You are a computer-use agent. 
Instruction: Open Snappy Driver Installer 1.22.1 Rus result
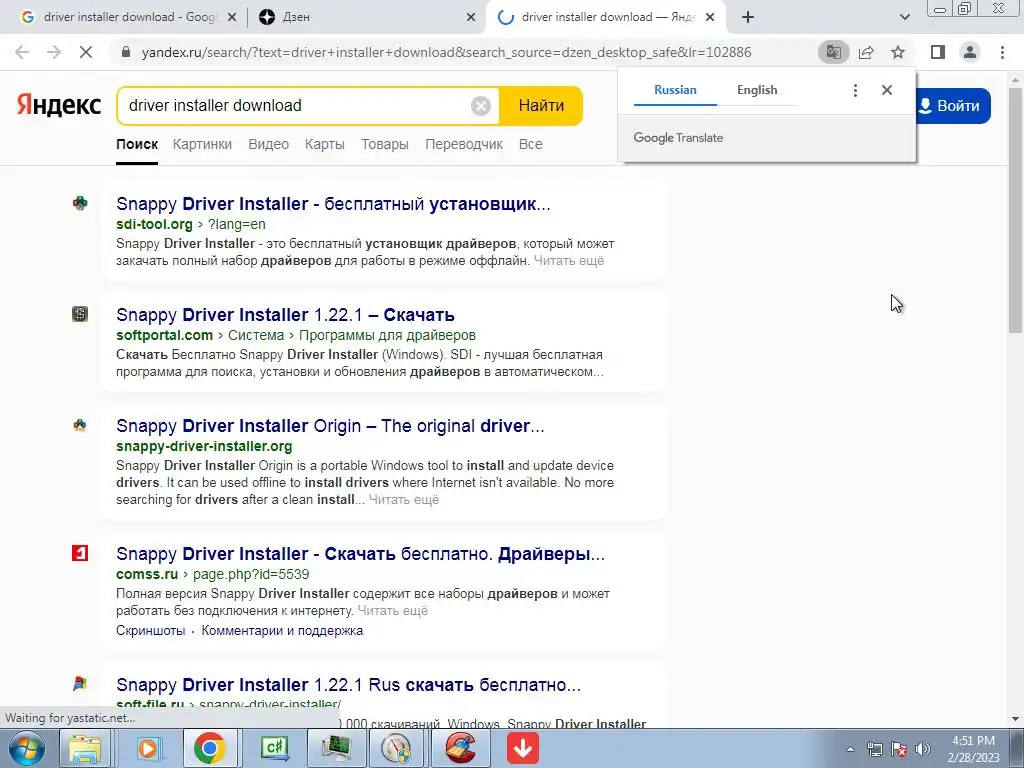[x=348, y=685]
